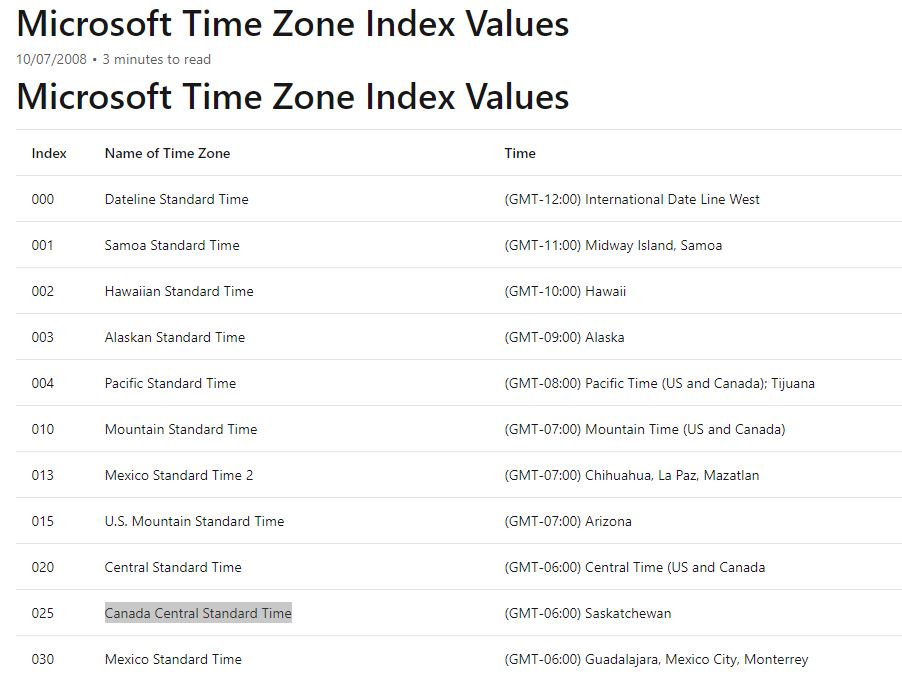Click 'Mountain Standard Time' in row 010

(181, 429)
